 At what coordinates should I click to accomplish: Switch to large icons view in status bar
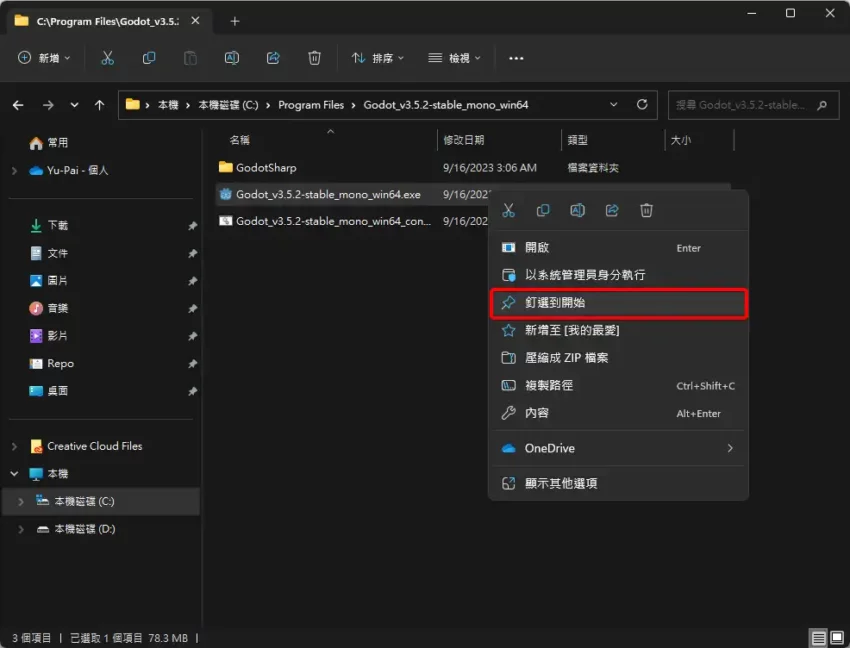(x=837, y=638)
